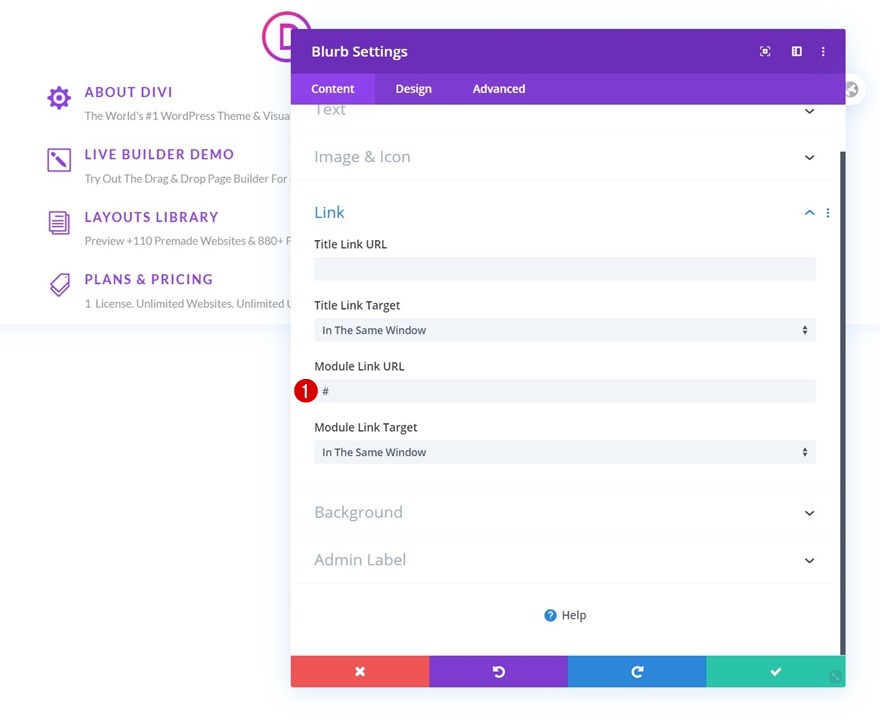This screenshot has height=720, width=880.
Task: Expand the Image & Icon section
Action: [x=809, y=158]
